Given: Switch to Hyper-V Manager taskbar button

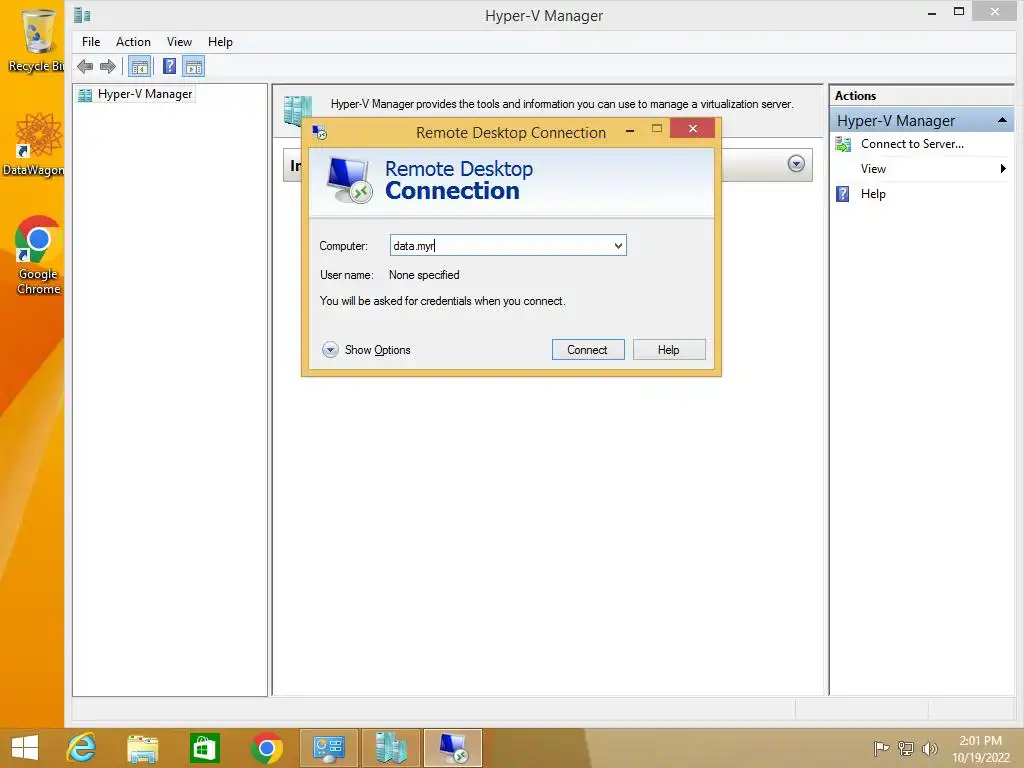Looking at the screenshot, I should coord(391,748).
